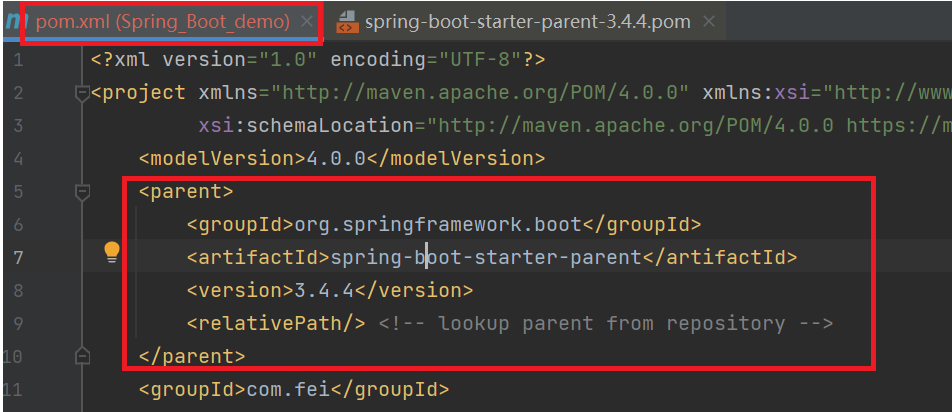Click the yellow lightbulb intention icon
This screenshot has height=412, width=952.
112,252
